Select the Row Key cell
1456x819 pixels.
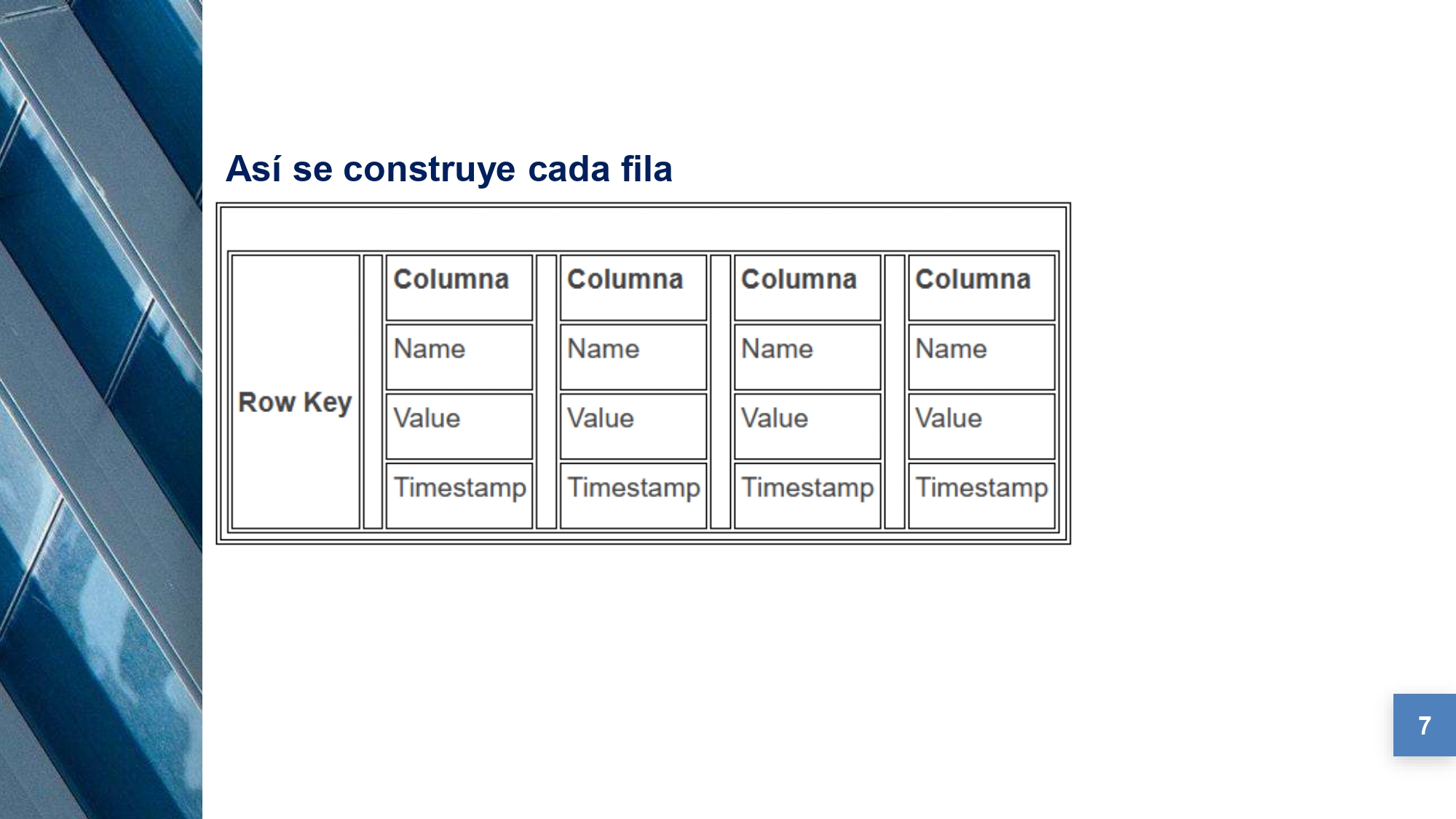click(296, 392)
